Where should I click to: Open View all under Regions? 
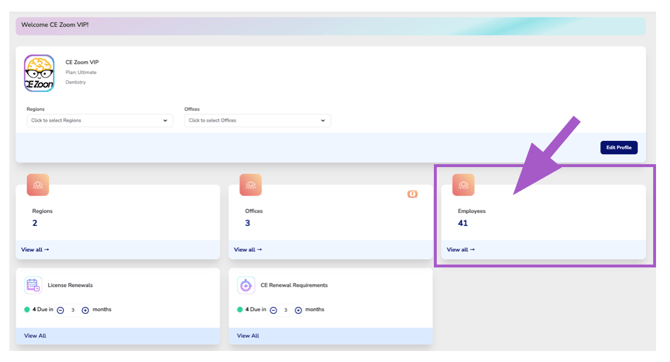(35, 250)
